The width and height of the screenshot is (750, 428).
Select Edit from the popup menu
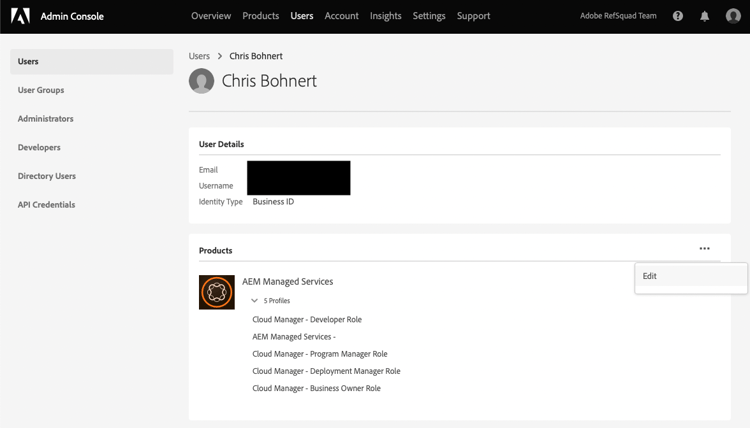tap(651, 277)
